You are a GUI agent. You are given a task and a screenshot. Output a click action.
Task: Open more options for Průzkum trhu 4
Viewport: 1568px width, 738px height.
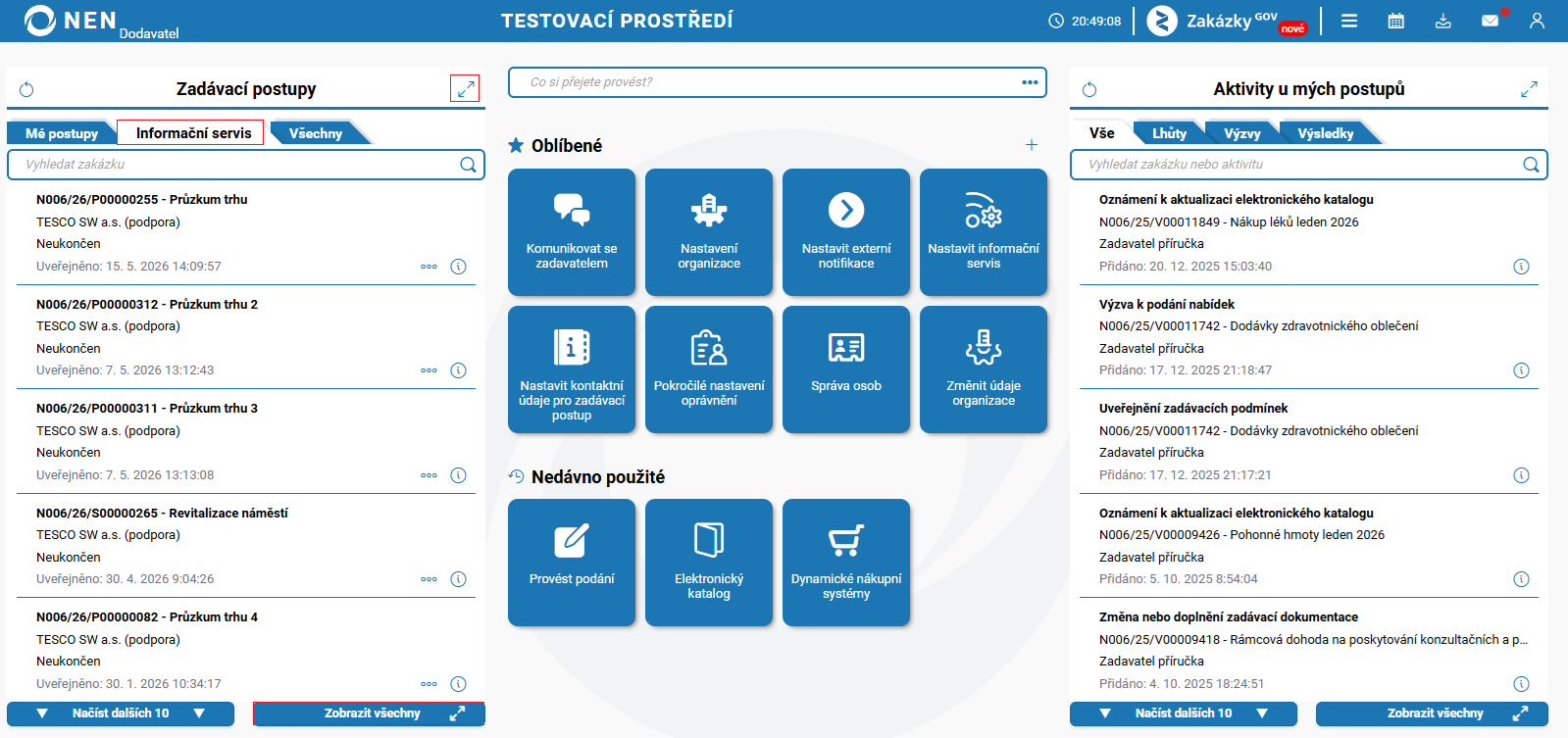[429, 684]
